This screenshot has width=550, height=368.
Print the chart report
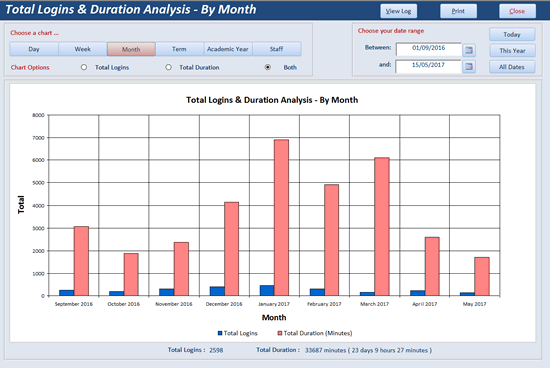[458, 11]
